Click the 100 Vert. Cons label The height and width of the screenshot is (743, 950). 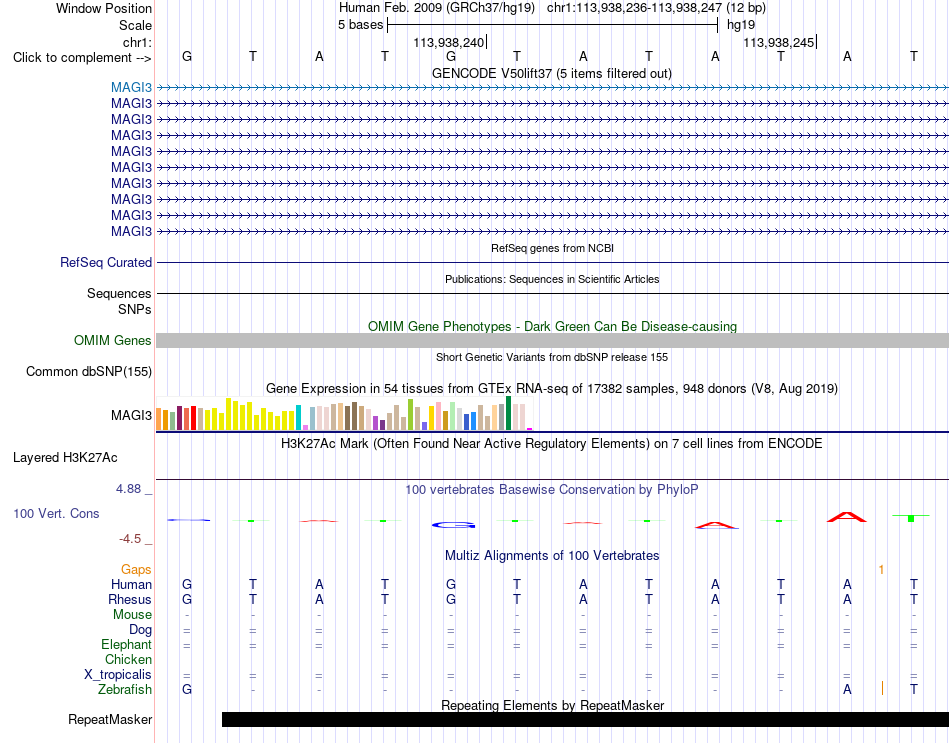[x=56, y=513]
